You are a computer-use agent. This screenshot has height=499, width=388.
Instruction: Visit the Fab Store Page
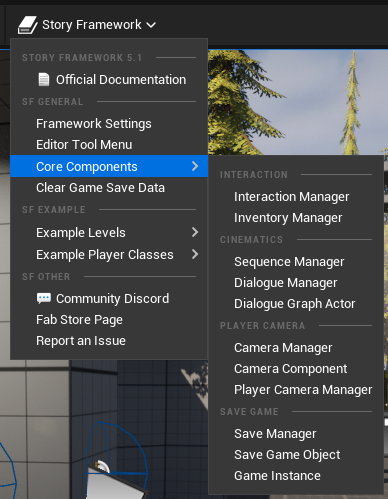pyautogui.click(x=109, y=320)
